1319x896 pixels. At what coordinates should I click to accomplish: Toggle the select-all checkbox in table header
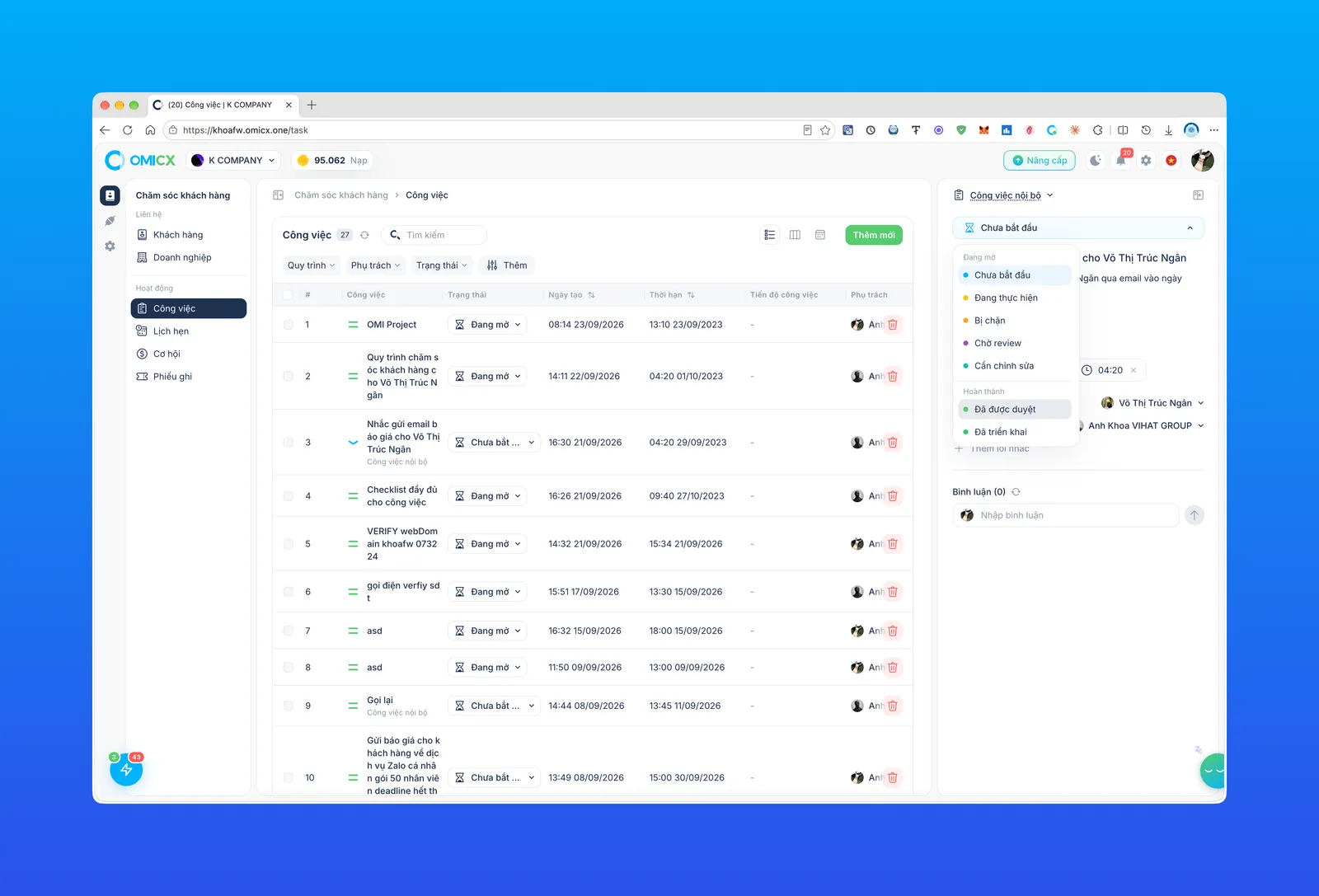[288, 295]
